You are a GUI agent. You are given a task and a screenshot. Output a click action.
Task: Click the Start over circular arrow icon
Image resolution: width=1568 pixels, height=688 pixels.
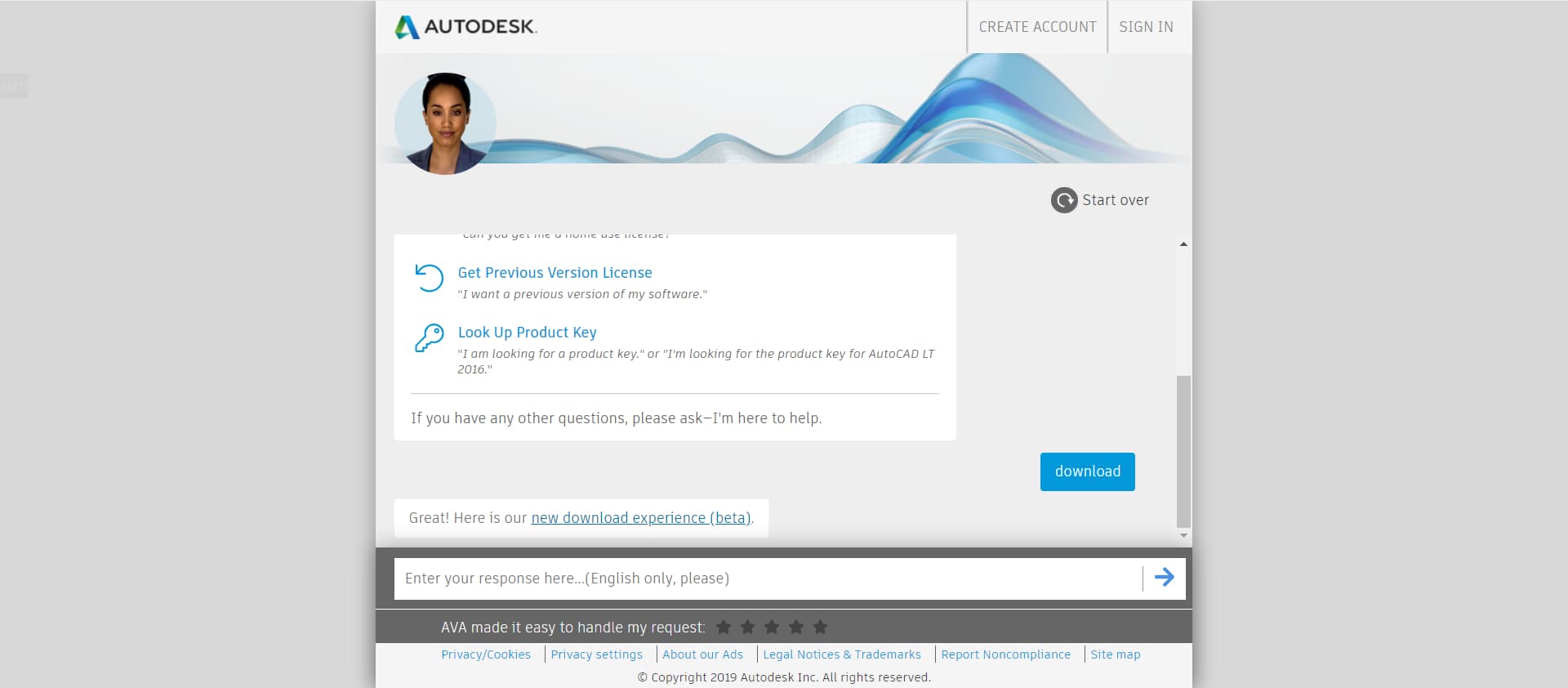tap(1063, 200)
